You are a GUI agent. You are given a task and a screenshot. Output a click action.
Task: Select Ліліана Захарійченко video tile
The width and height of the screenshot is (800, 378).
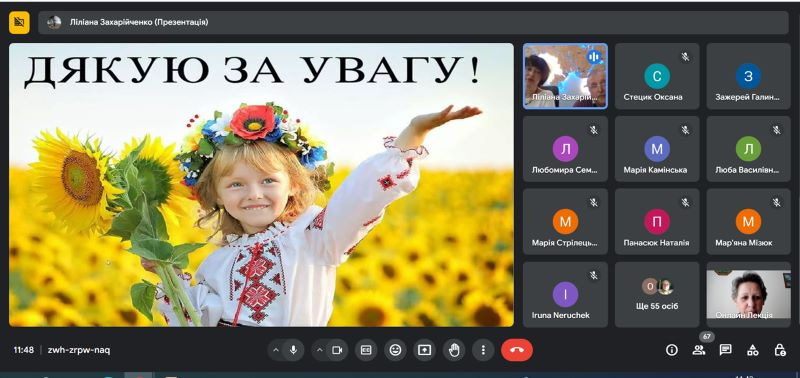pos(565,76)
